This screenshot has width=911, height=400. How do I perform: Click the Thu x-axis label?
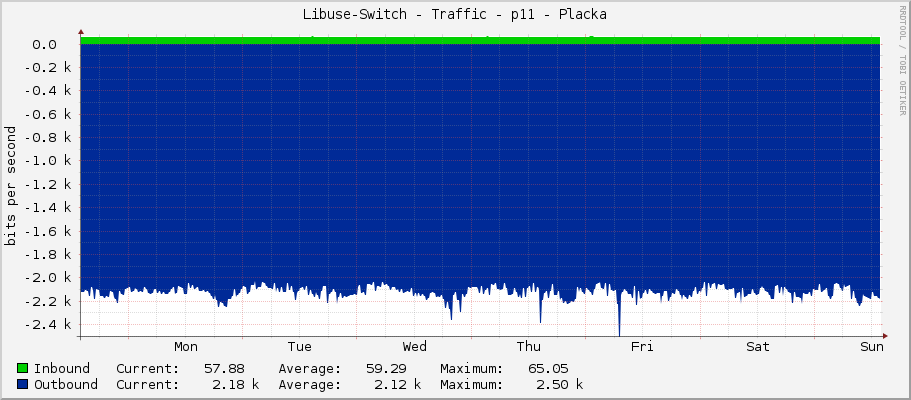529,347
